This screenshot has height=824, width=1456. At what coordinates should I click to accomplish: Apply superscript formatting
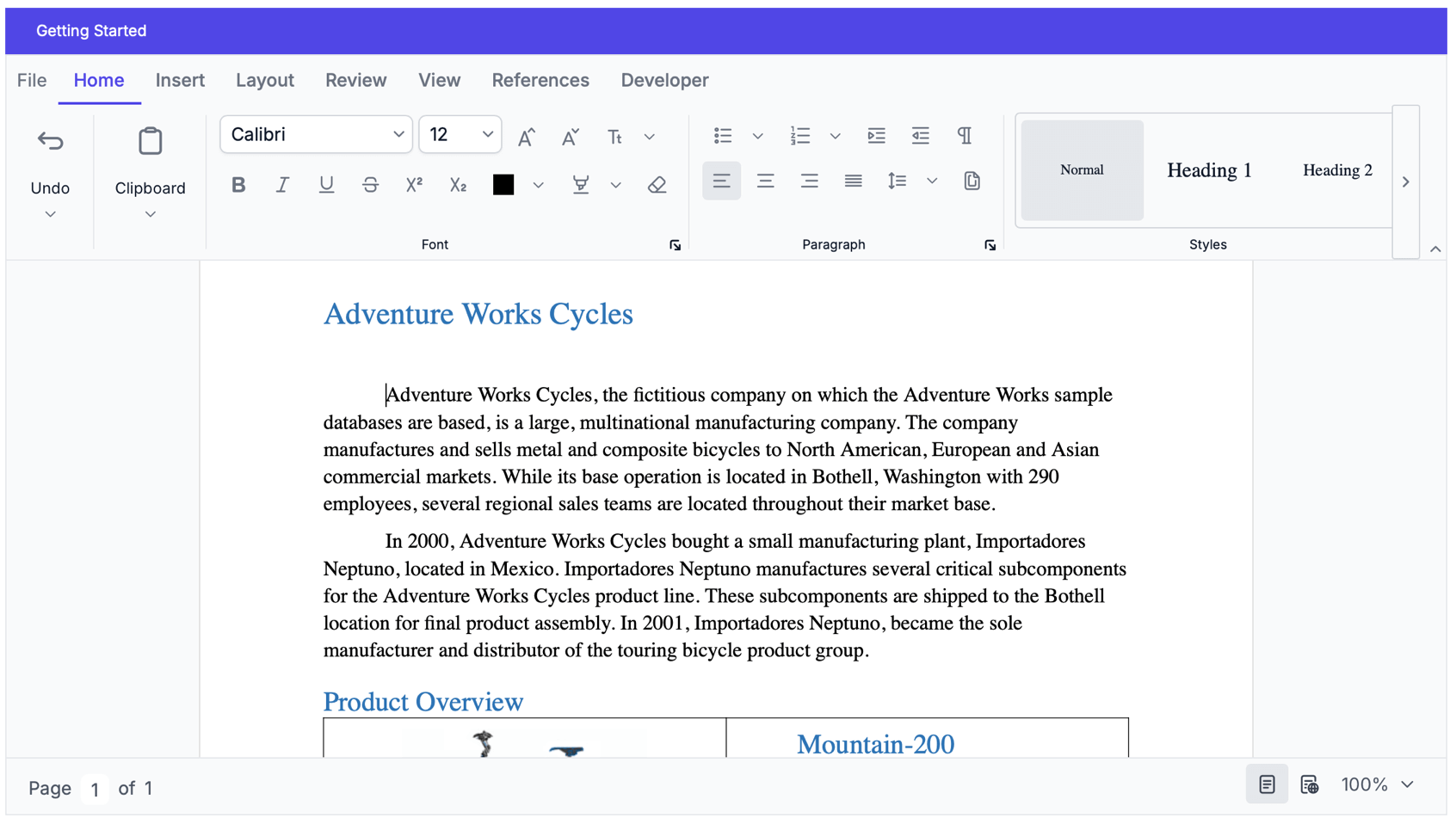(x=414, y=183)
